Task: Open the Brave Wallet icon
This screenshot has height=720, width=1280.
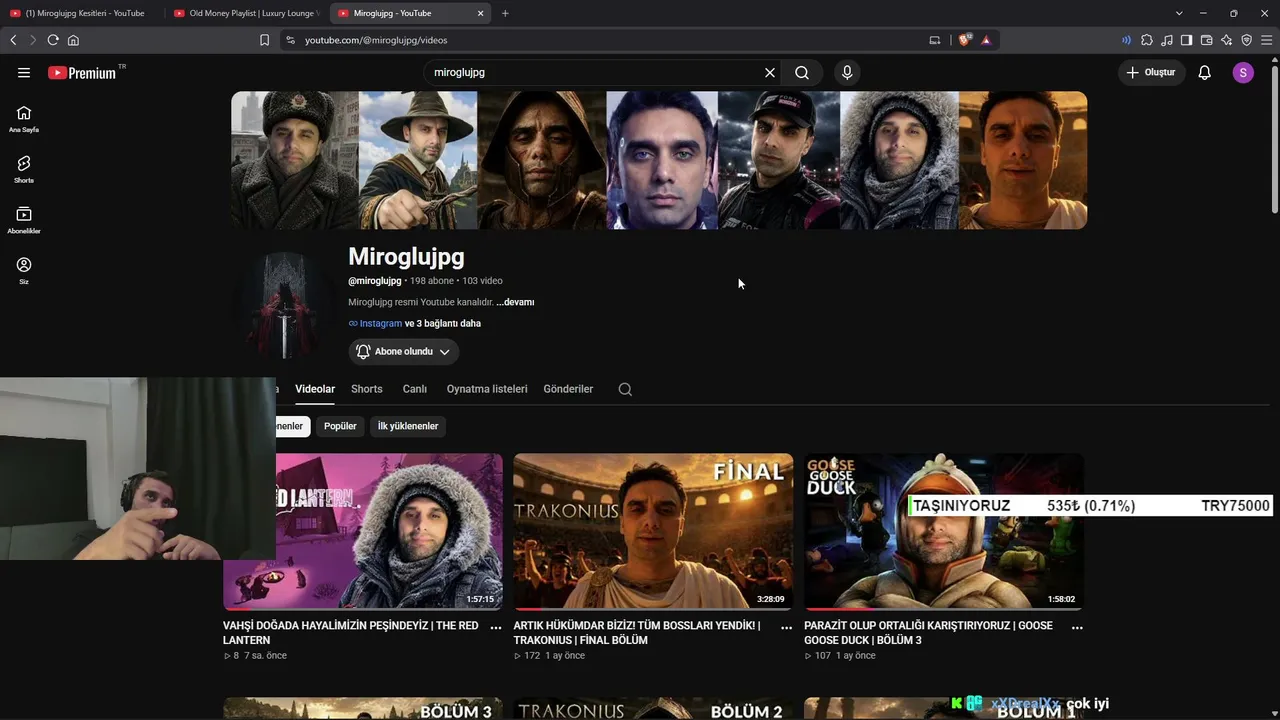Action: [1206, 40]
